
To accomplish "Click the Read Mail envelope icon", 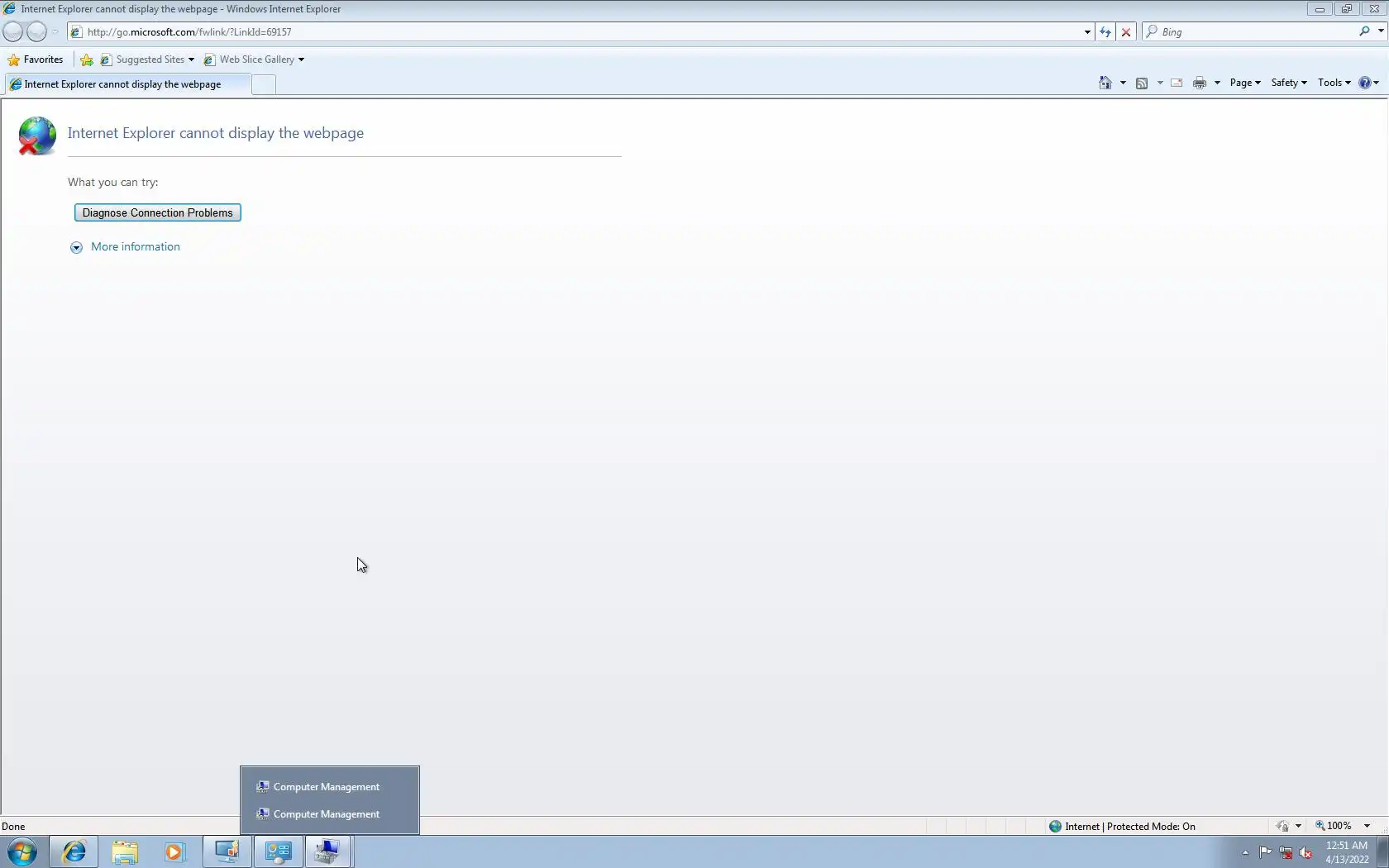I will click(x=1177, y=83).
